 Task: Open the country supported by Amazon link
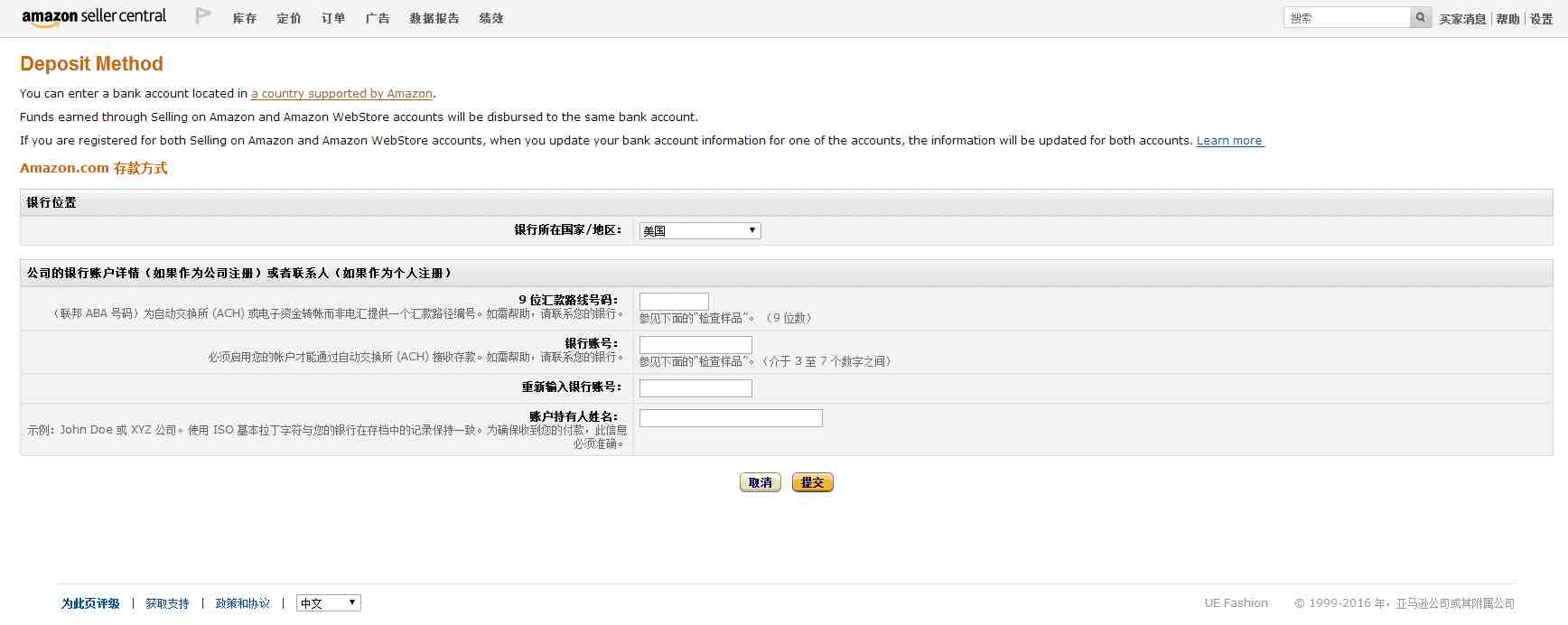(x=342, y=93)
